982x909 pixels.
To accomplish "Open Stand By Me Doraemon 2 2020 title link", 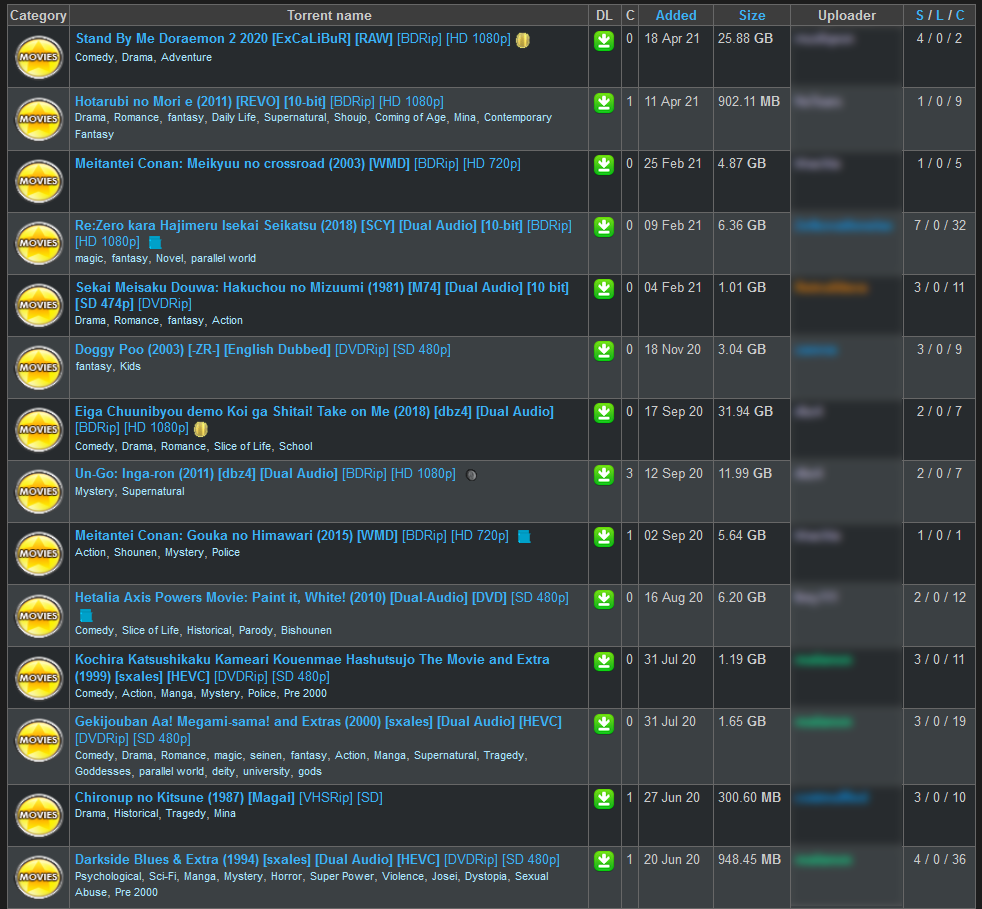I will pos(293,38).
